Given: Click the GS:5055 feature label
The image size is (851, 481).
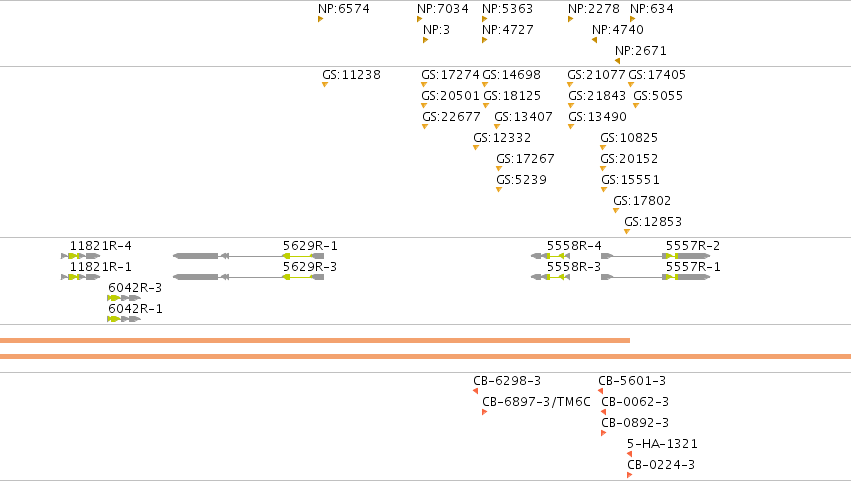Looking at the screenshot, I should click(658, 96).
